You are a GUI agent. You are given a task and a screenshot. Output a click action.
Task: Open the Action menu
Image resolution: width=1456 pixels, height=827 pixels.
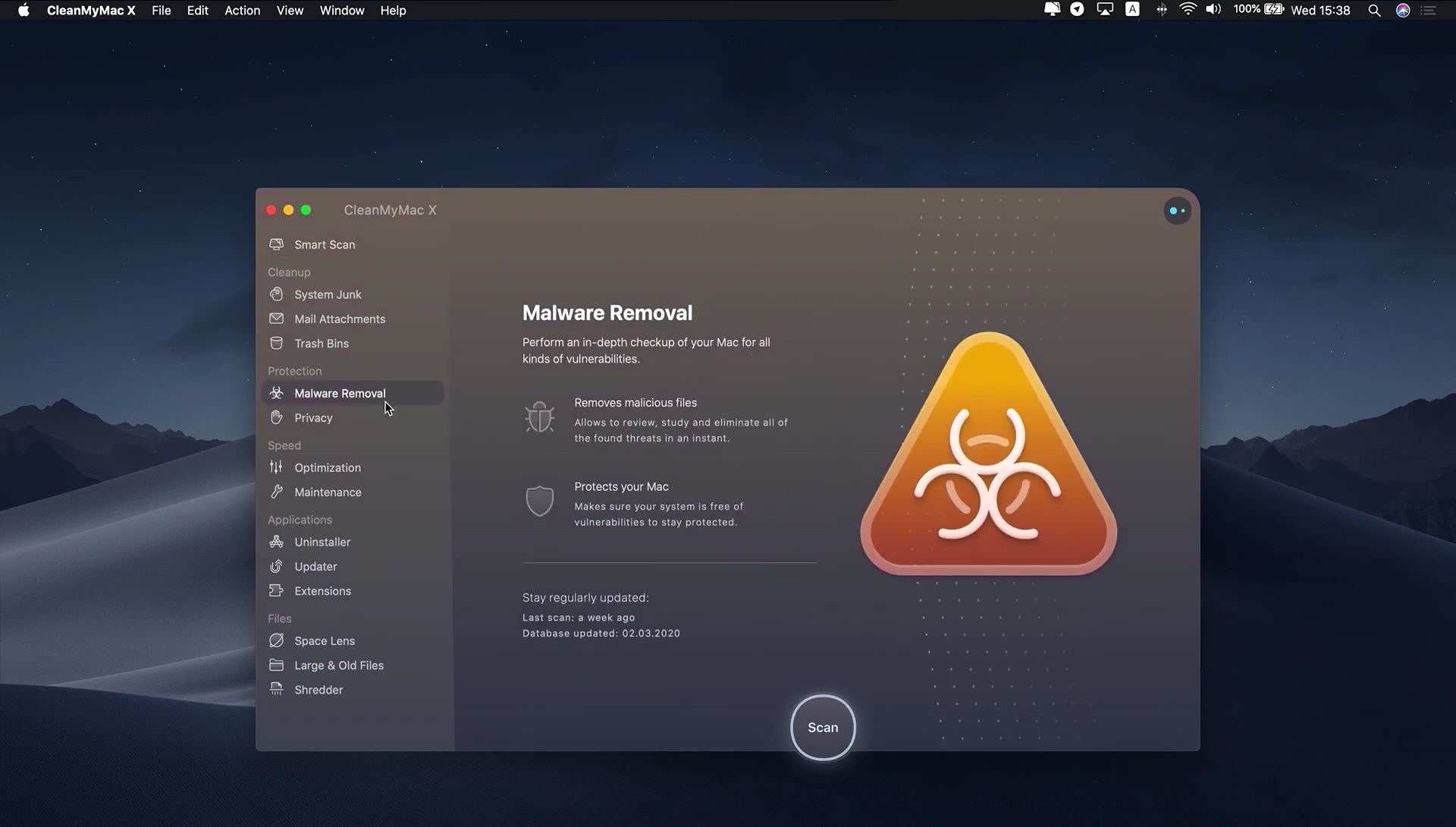(242, 10)
